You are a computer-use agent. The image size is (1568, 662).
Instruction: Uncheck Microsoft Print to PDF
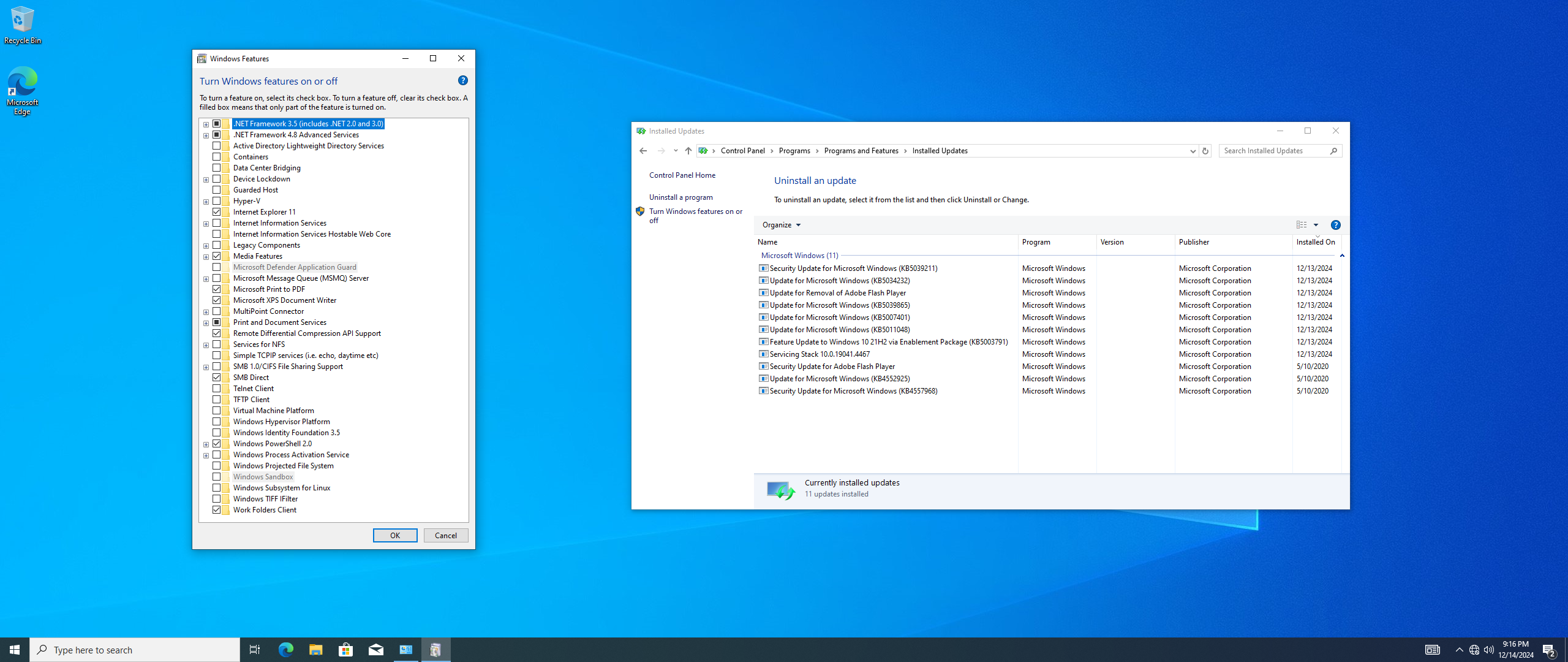(x=217, y=289)
